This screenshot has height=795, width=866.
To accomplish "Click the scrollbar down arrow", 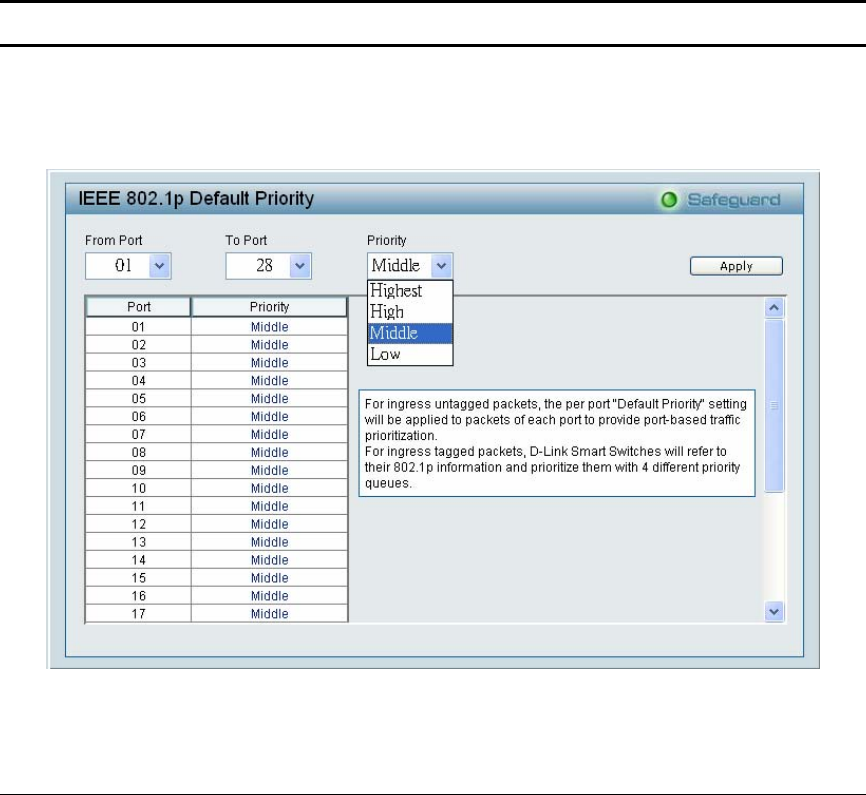I will (x=774, y=612).
